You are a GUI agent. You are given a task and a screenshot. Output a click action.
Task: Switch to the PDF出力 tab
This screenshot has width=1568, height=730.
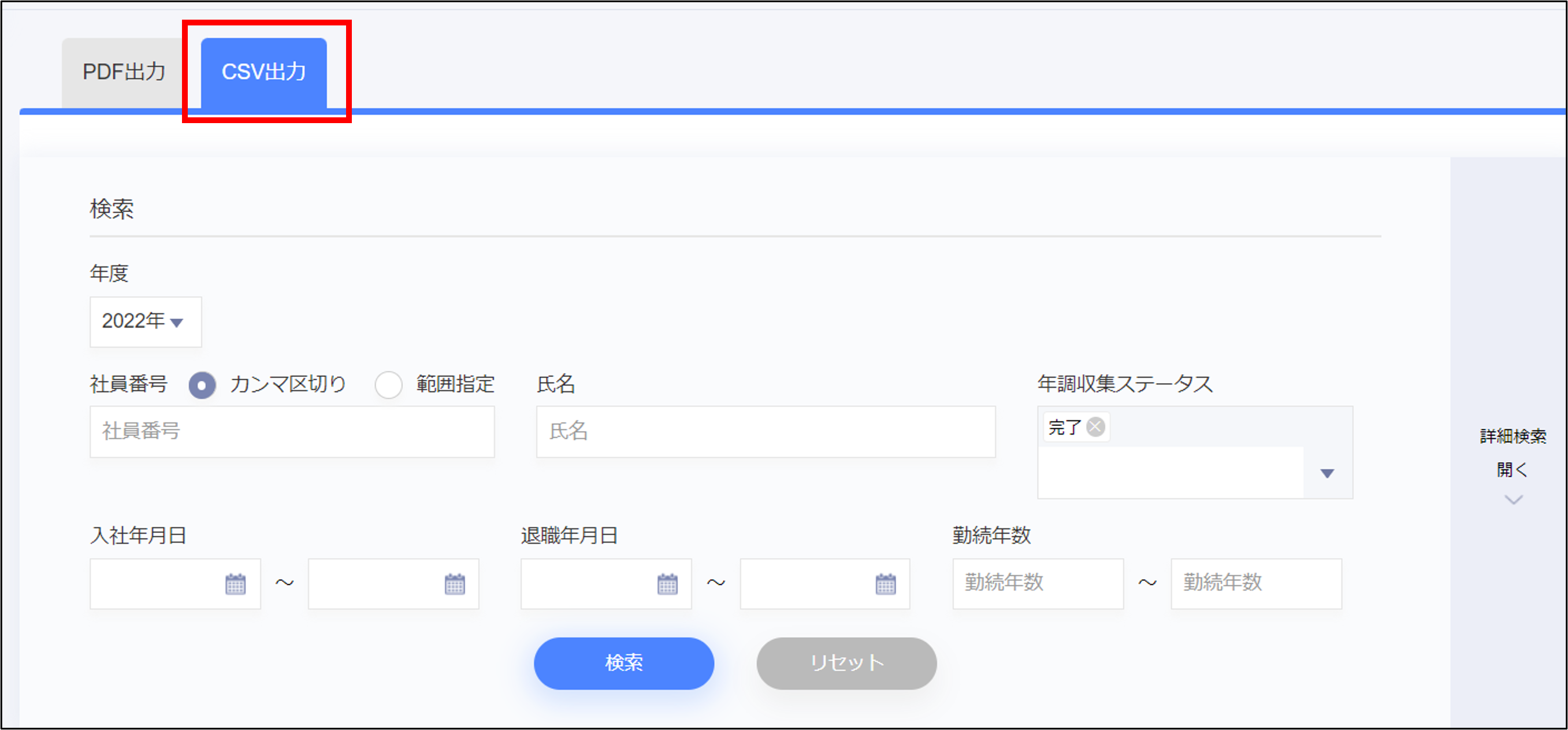124,72
